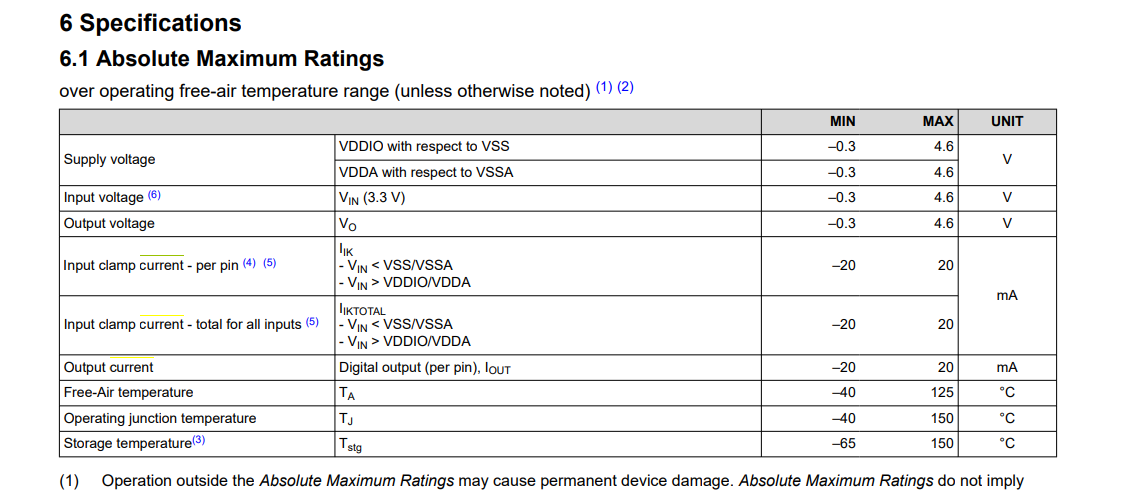Select the MIN column header
The width and height of the screenshot is (1127, 491).
pyautogui.click(x=842, y=121)
